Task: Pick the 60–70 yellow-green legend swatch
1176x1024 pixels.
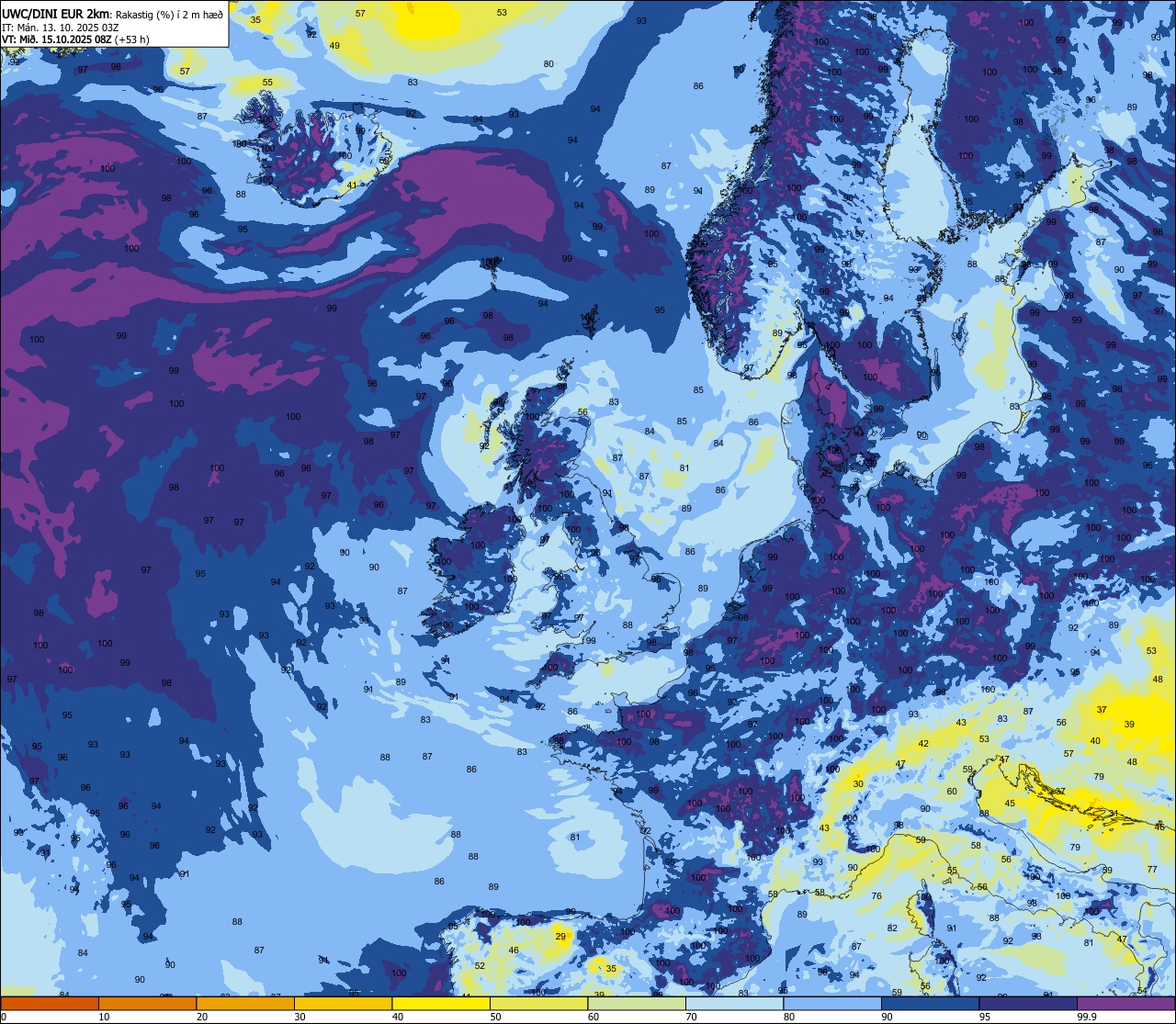Action: coord(637,1003)
